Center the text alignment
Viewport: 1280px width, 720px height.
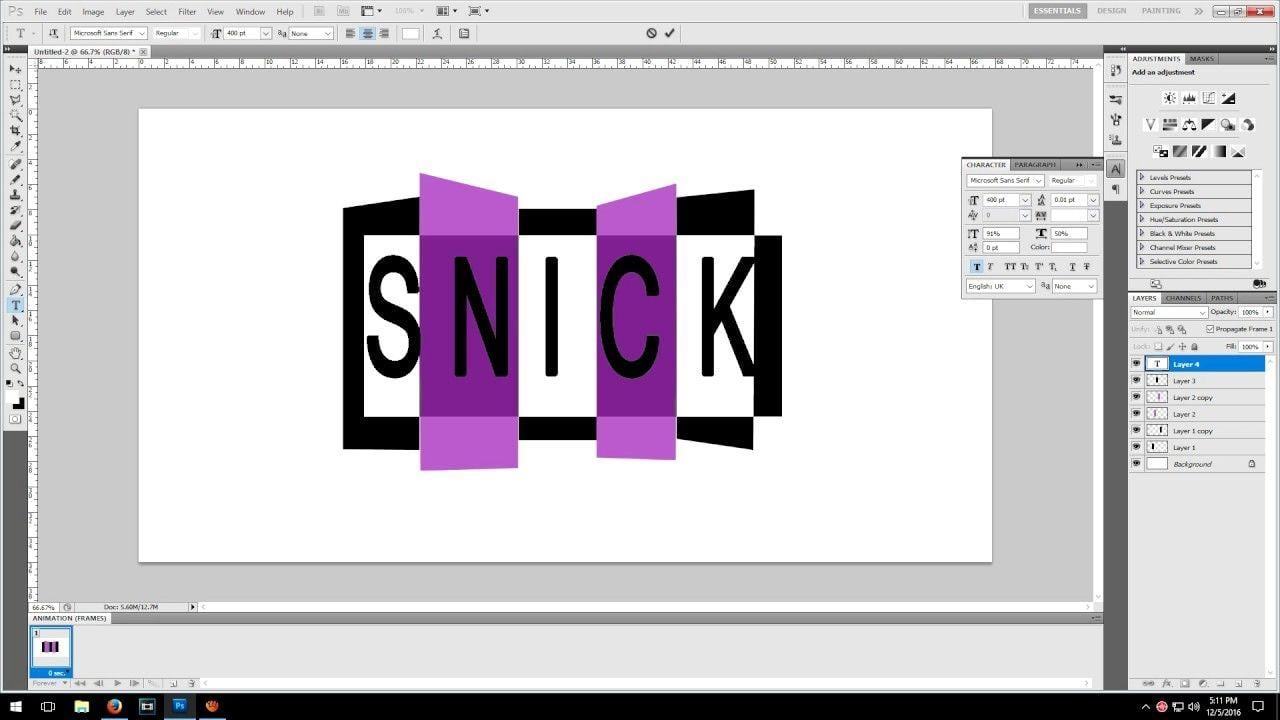[x=367, y=33]
